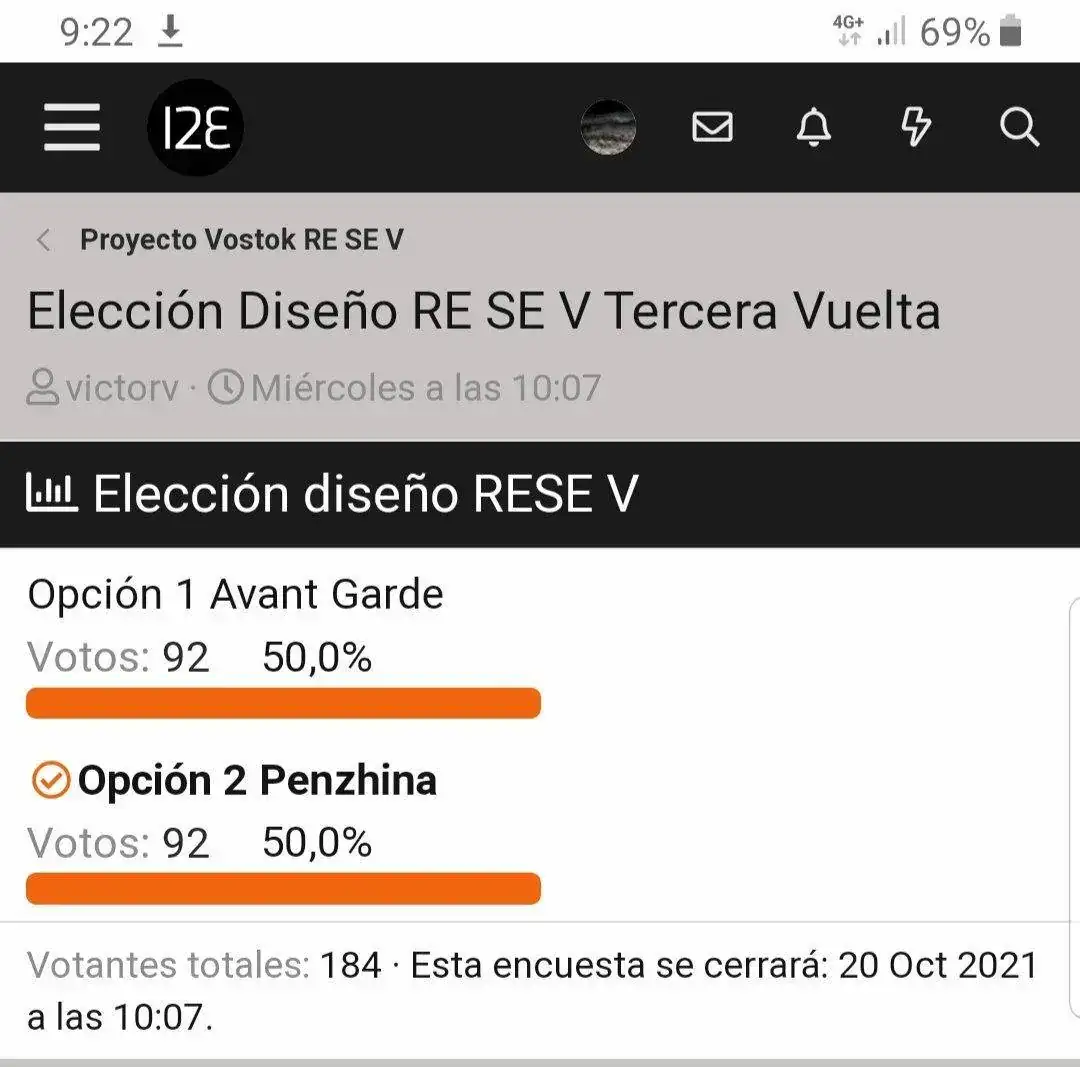Tap the thread title Tercera Vuelta
1080x1067 pixels.
(x=484, y=311)
